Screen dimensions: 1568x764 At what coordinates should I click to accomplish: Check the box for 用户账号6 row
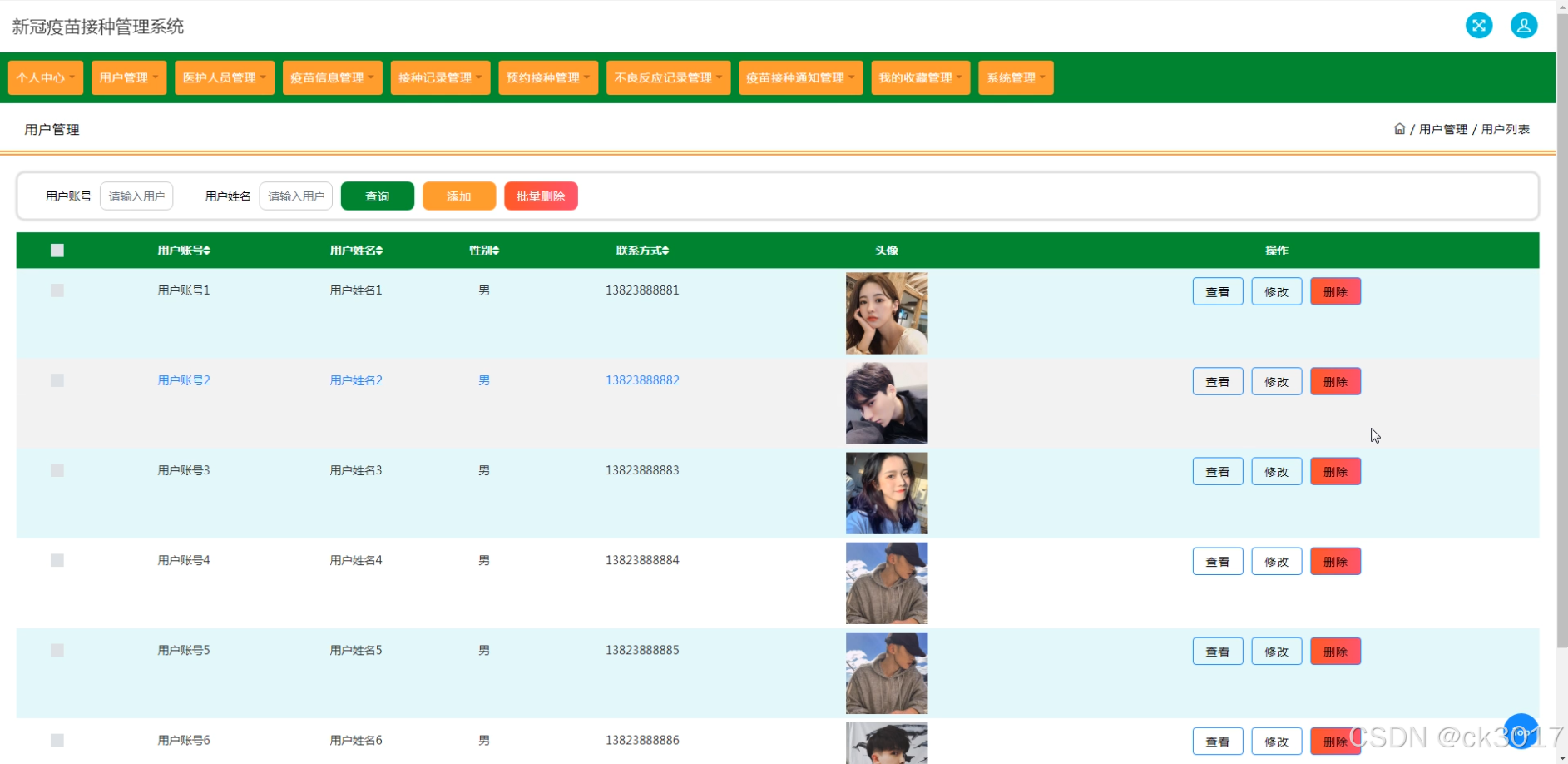pyautogui.click(x=57, y=740)
